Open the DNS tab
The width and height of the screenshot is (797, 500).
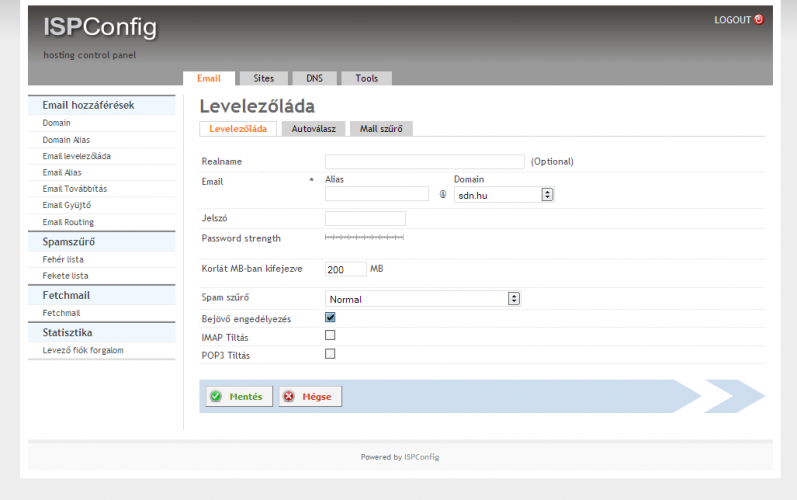click(x=314, y=78)
